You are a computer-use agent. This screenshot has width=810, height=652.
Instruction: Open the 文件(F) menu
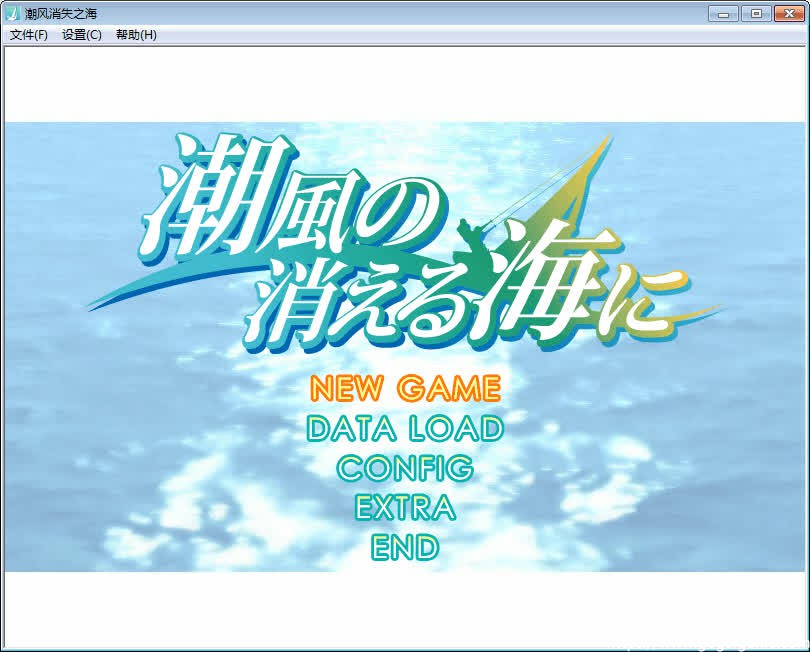(29, 35)
